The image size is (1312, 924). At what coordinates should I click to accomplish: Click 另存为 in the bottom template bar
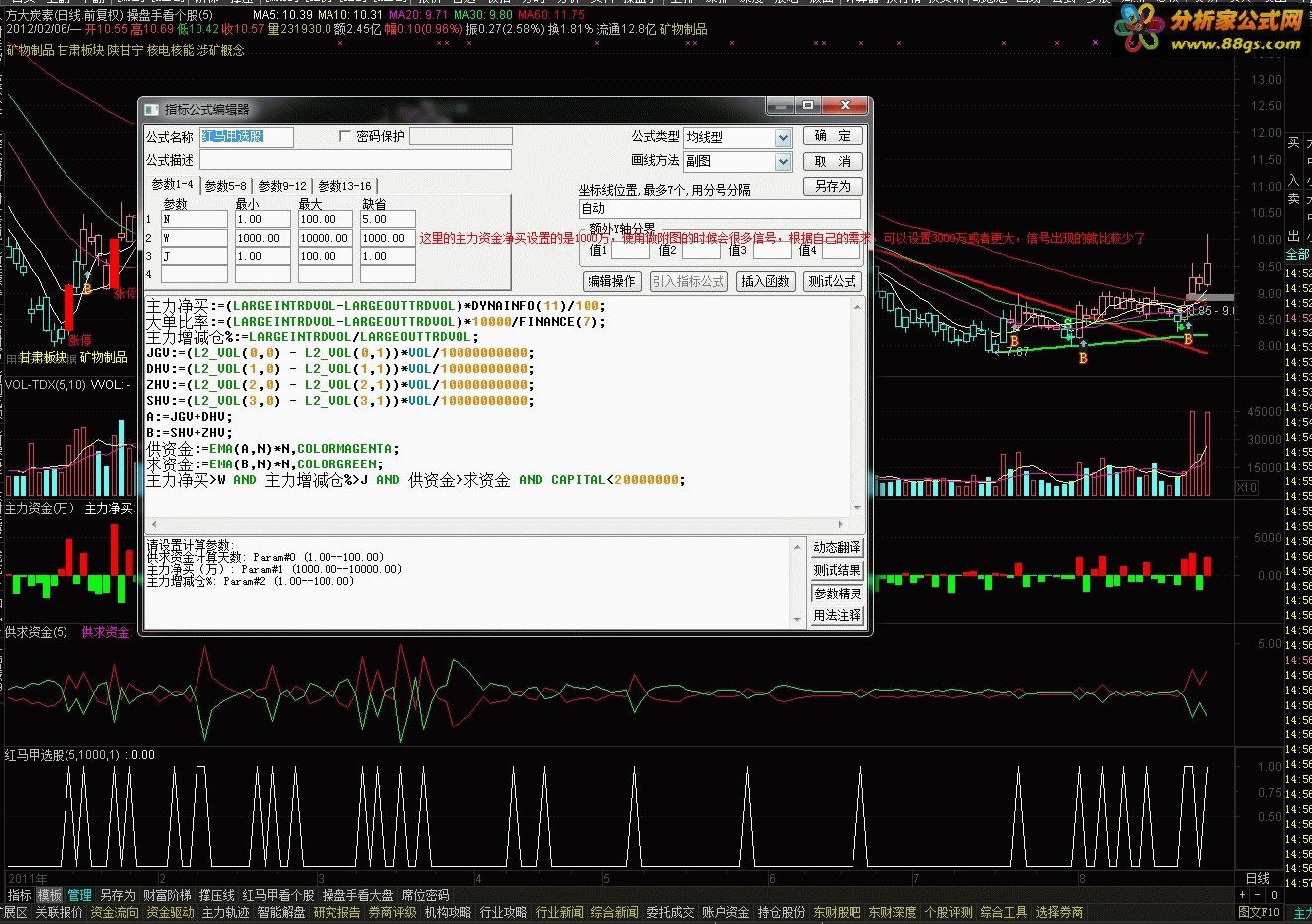[x=117, y=895]
